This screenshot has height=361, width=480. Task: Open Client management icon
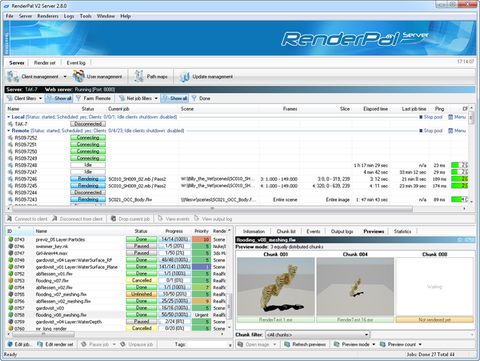click(13, 77)
